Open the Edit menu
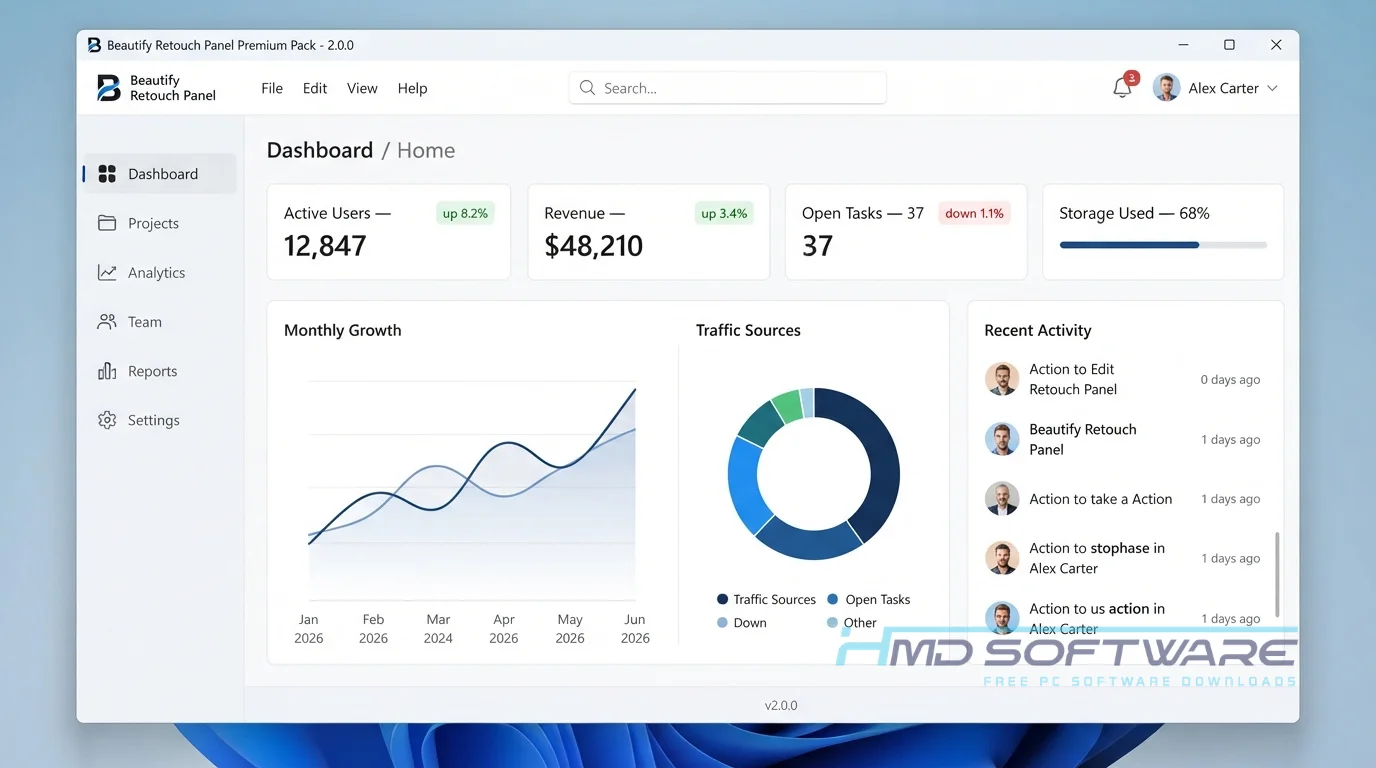Image resolution: width=1376 pixels, height=768 pixels. [315, 88]
